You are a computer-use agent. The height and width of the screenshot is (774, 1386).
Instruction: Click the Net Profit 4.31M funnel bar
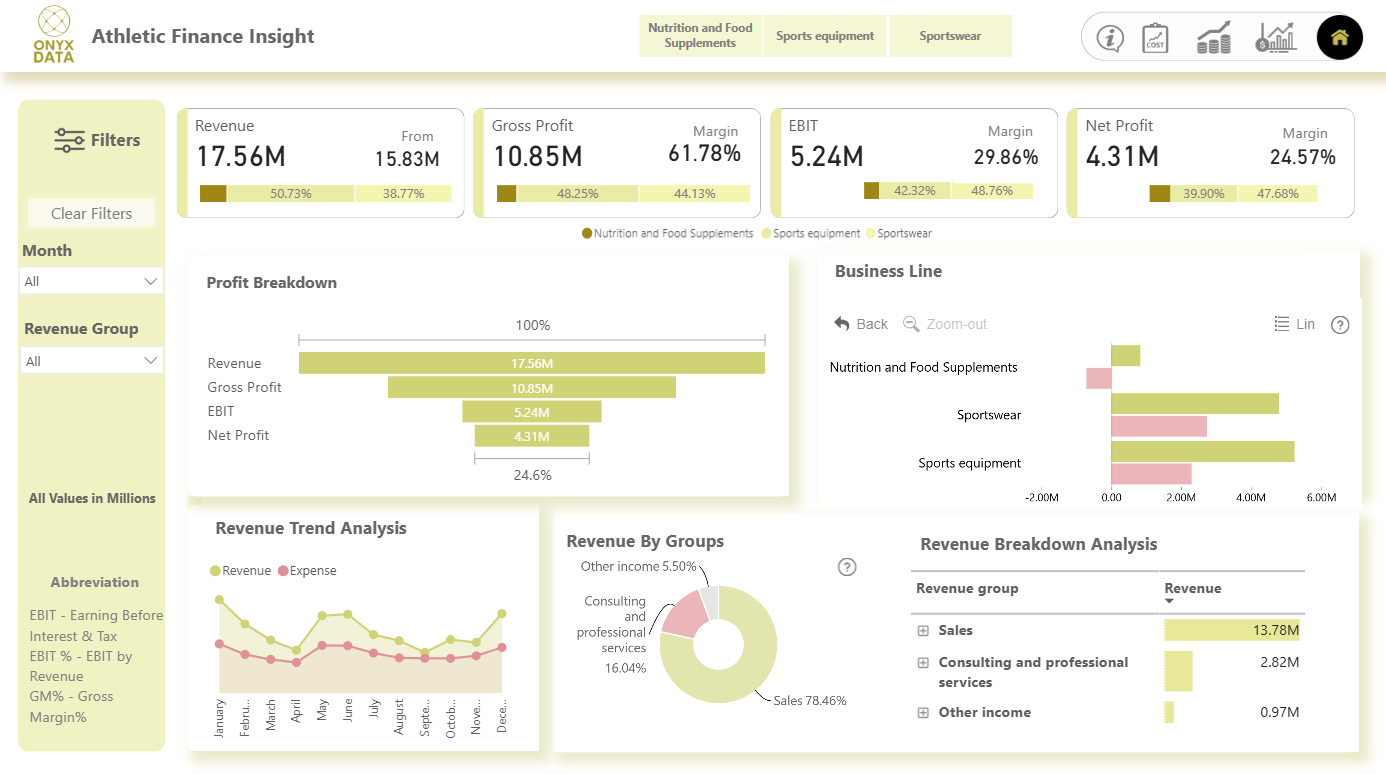532,435
